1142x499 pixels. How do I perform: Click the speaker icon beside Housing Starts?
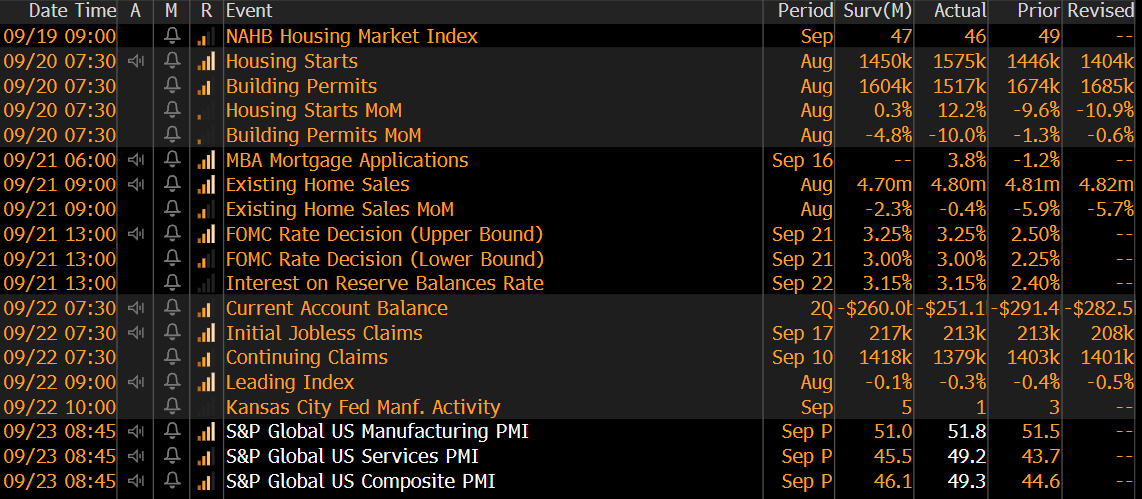136,62
